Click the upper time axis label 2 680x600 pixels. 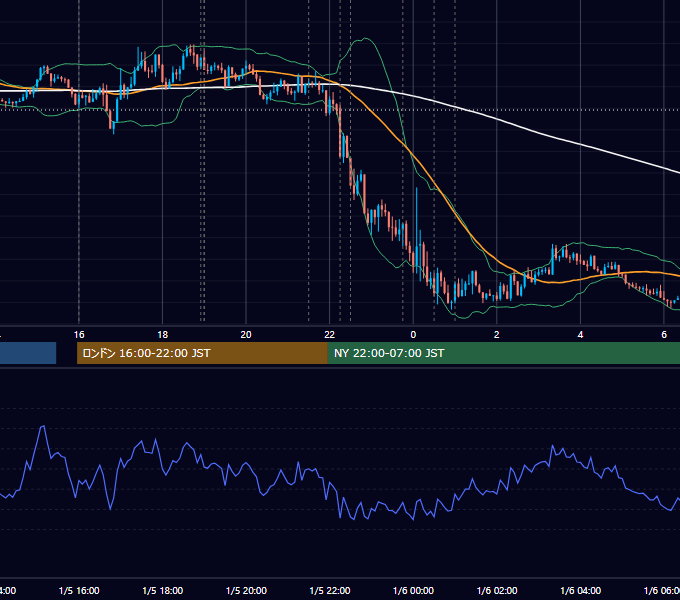(x=497, y=335)
